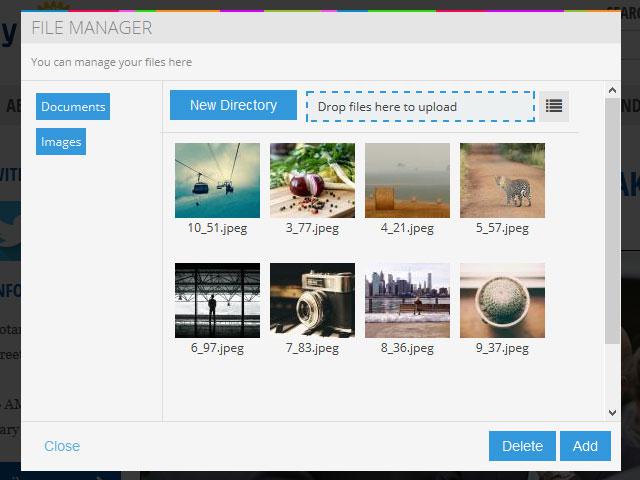Click the 9_37.jpeg file name
The width and height of the screenshot is (640, 480).
(x=502, y=348)
